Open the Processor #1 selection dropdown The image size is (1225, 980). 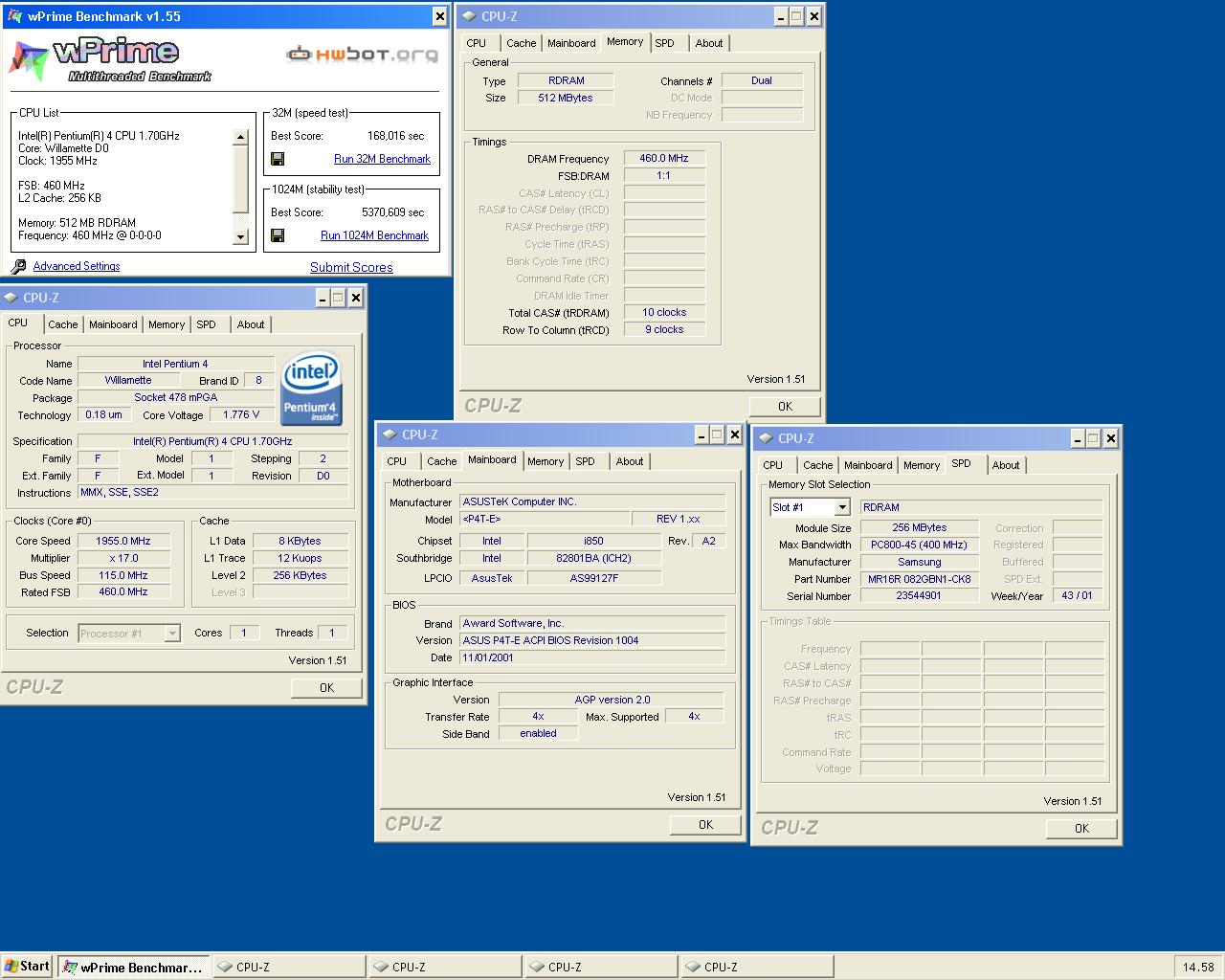tap(172, 633)
